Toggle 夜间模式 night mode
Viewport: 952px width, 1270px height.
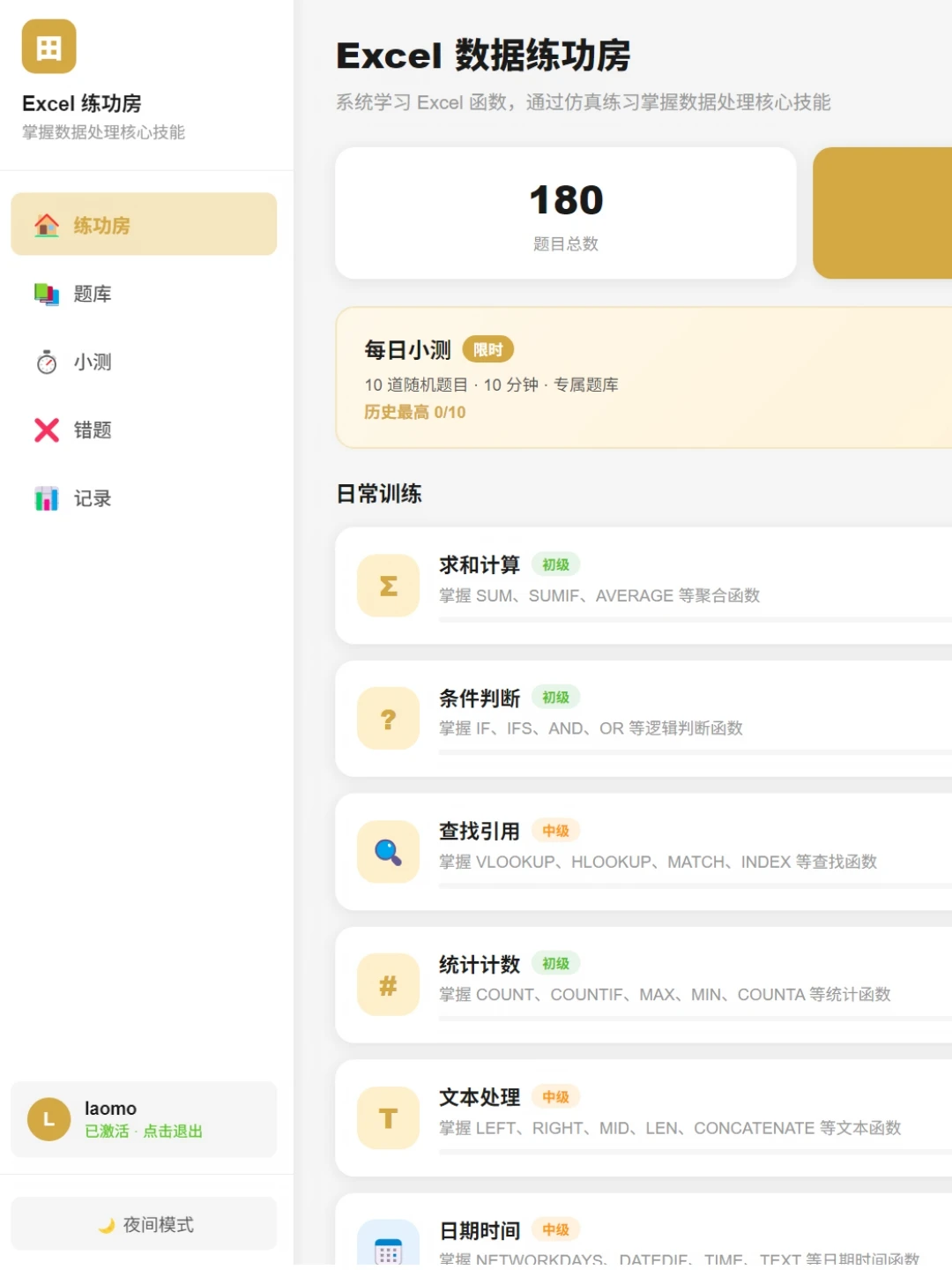[x=144, y=1224]
